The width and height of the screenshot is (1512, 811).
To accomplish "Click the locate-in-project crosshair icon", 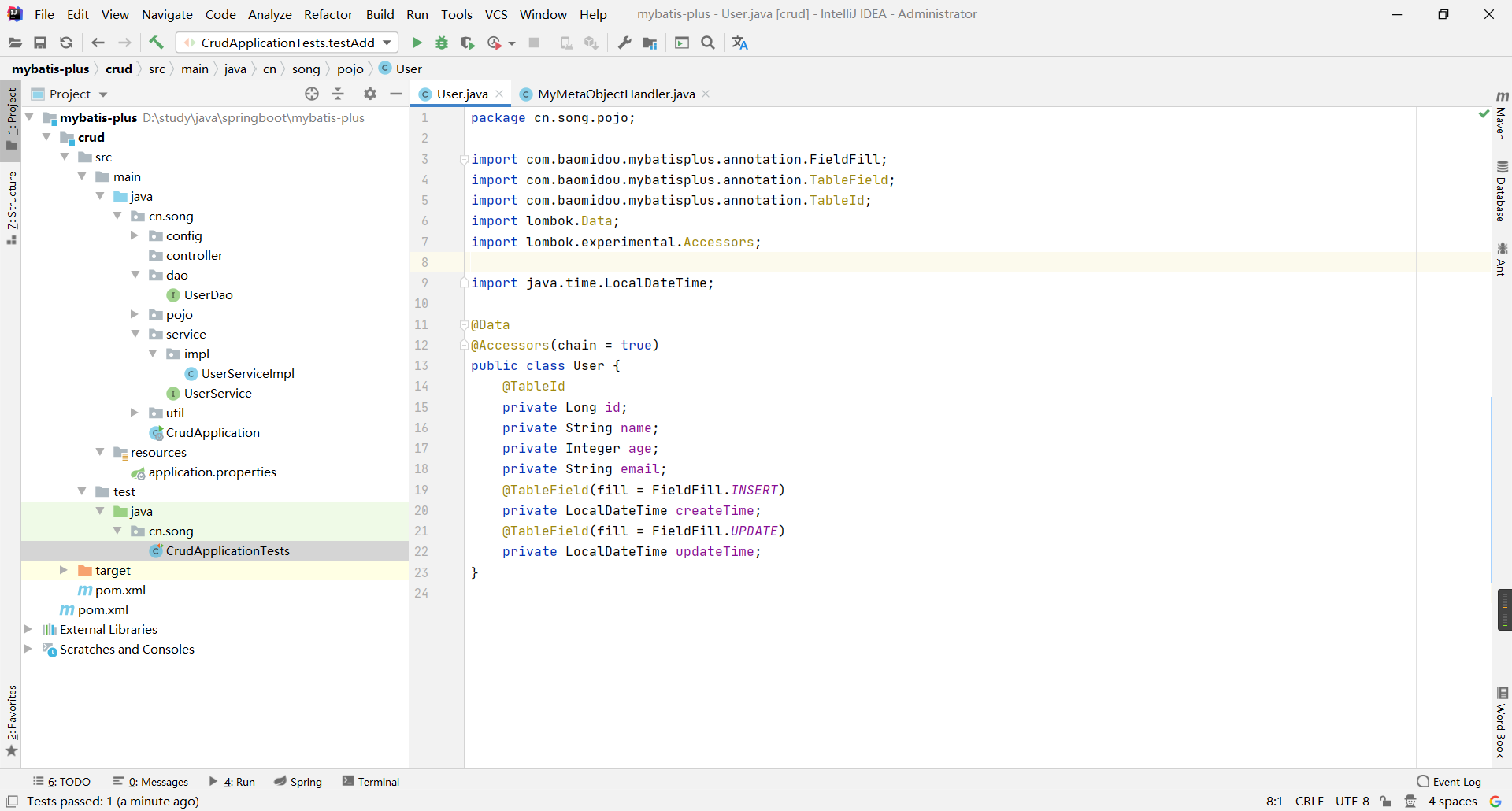I will point(312,94).
